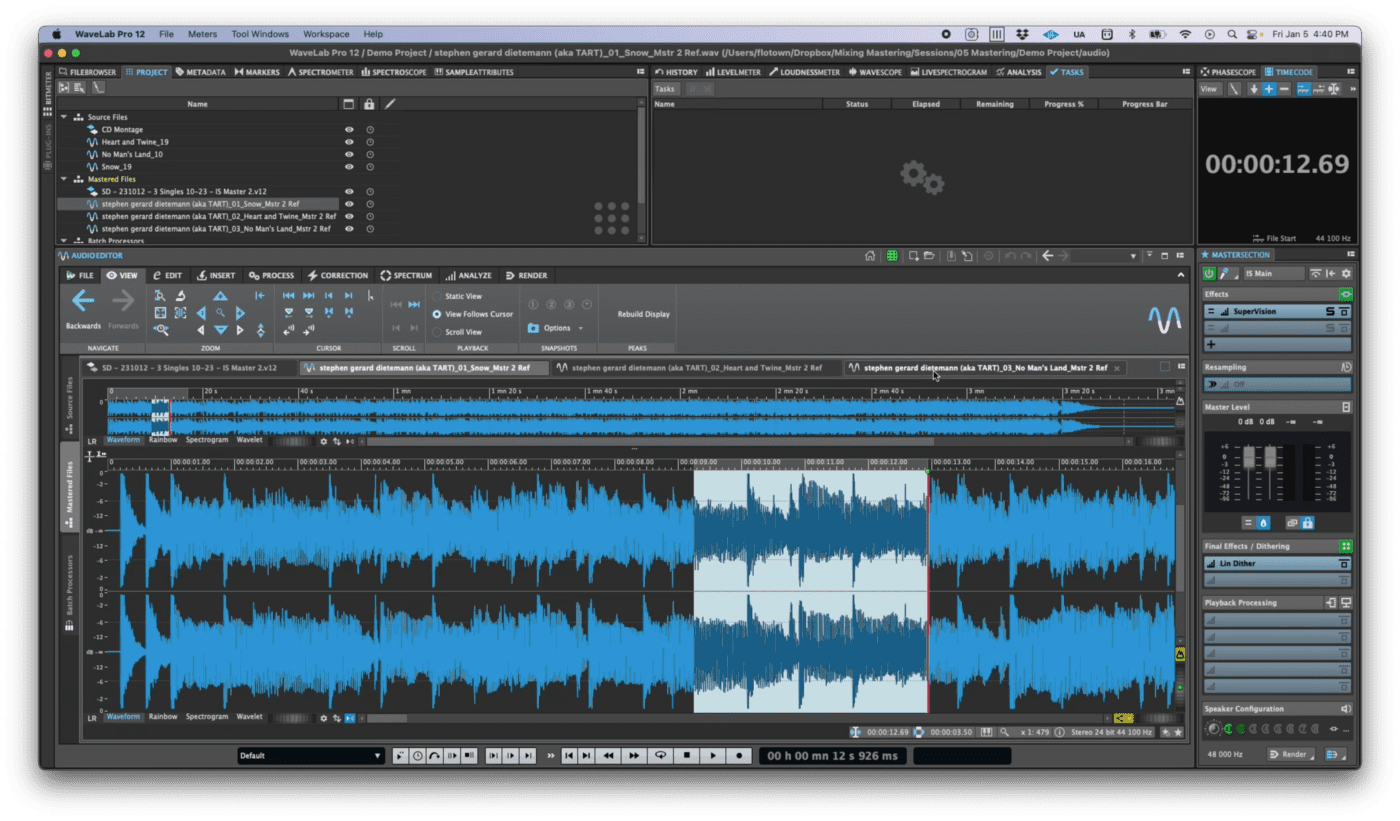Open the Default preset dropdown near the transport

click(310, 755)
